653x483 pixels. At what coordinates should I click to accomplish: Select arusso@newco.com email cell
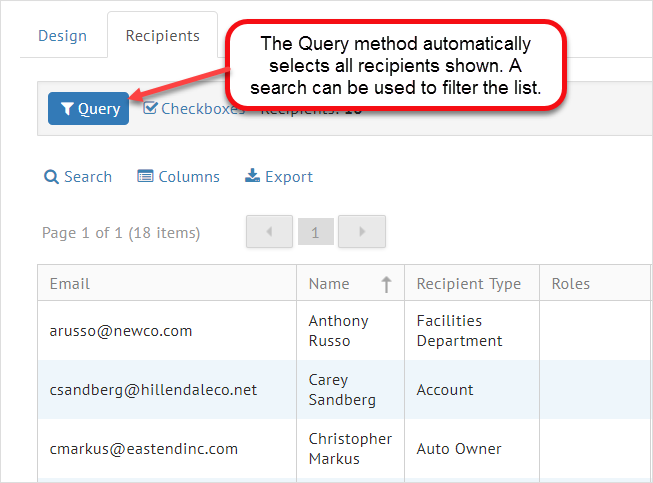pos(167,331)
